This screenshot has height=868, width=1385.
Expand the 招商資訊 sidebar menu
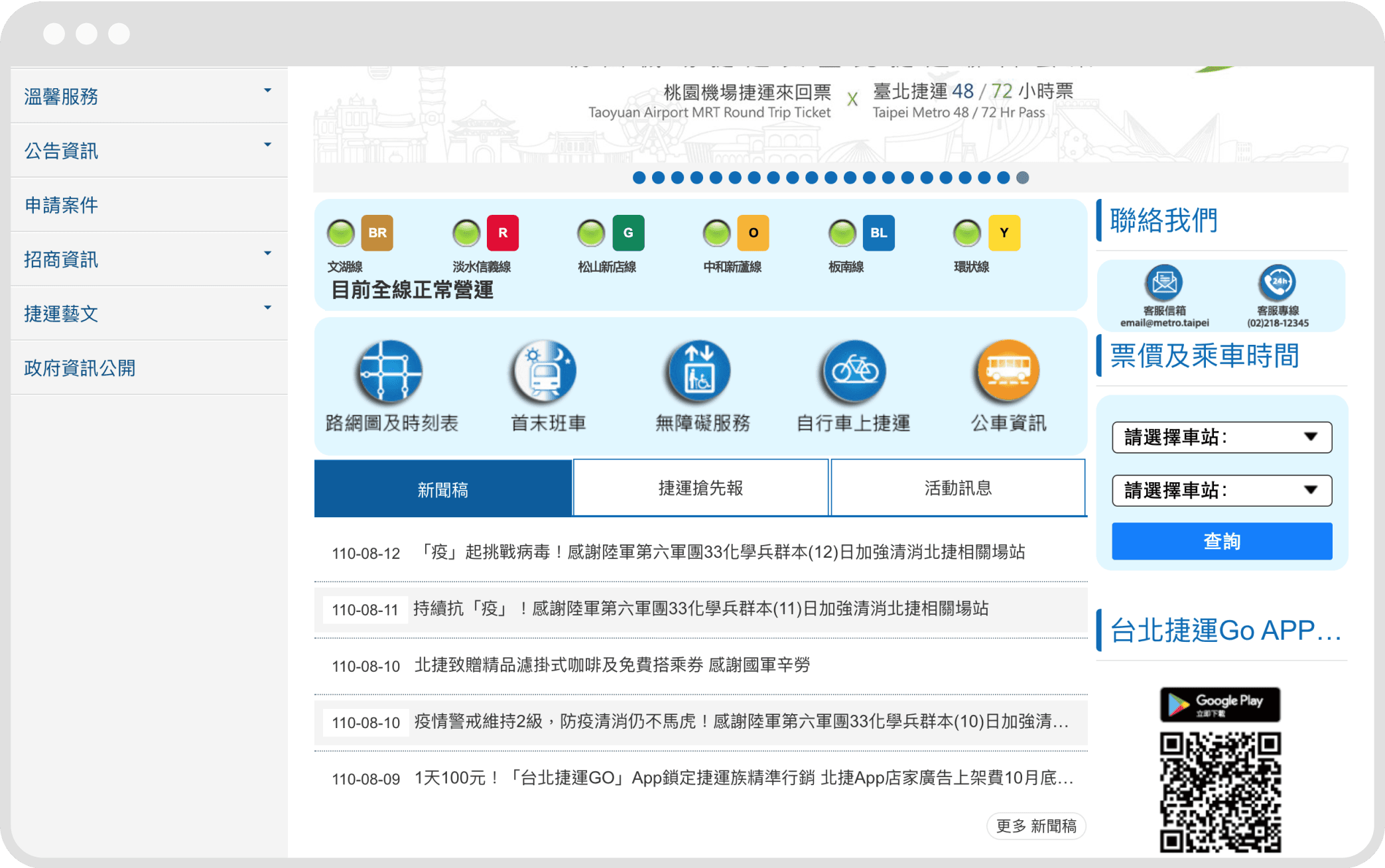point(149,259)
